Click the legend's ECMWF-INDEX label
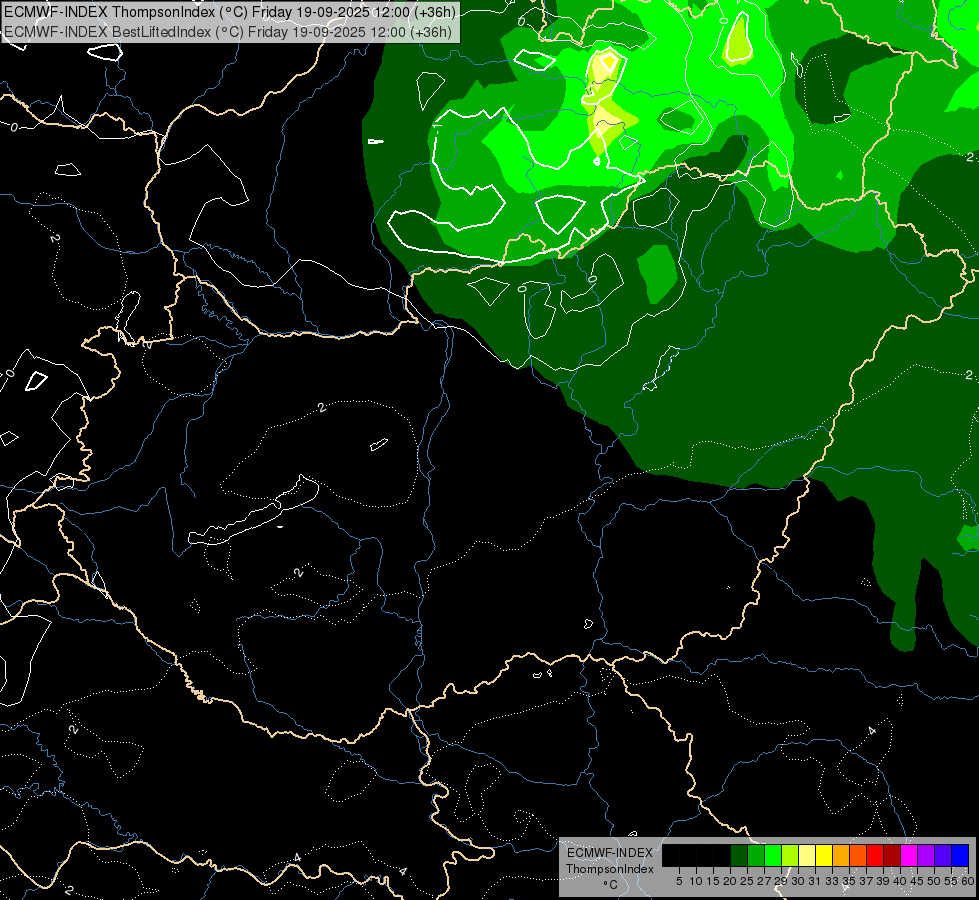Viewport: 979px width, 900px height. pos(610,853)
